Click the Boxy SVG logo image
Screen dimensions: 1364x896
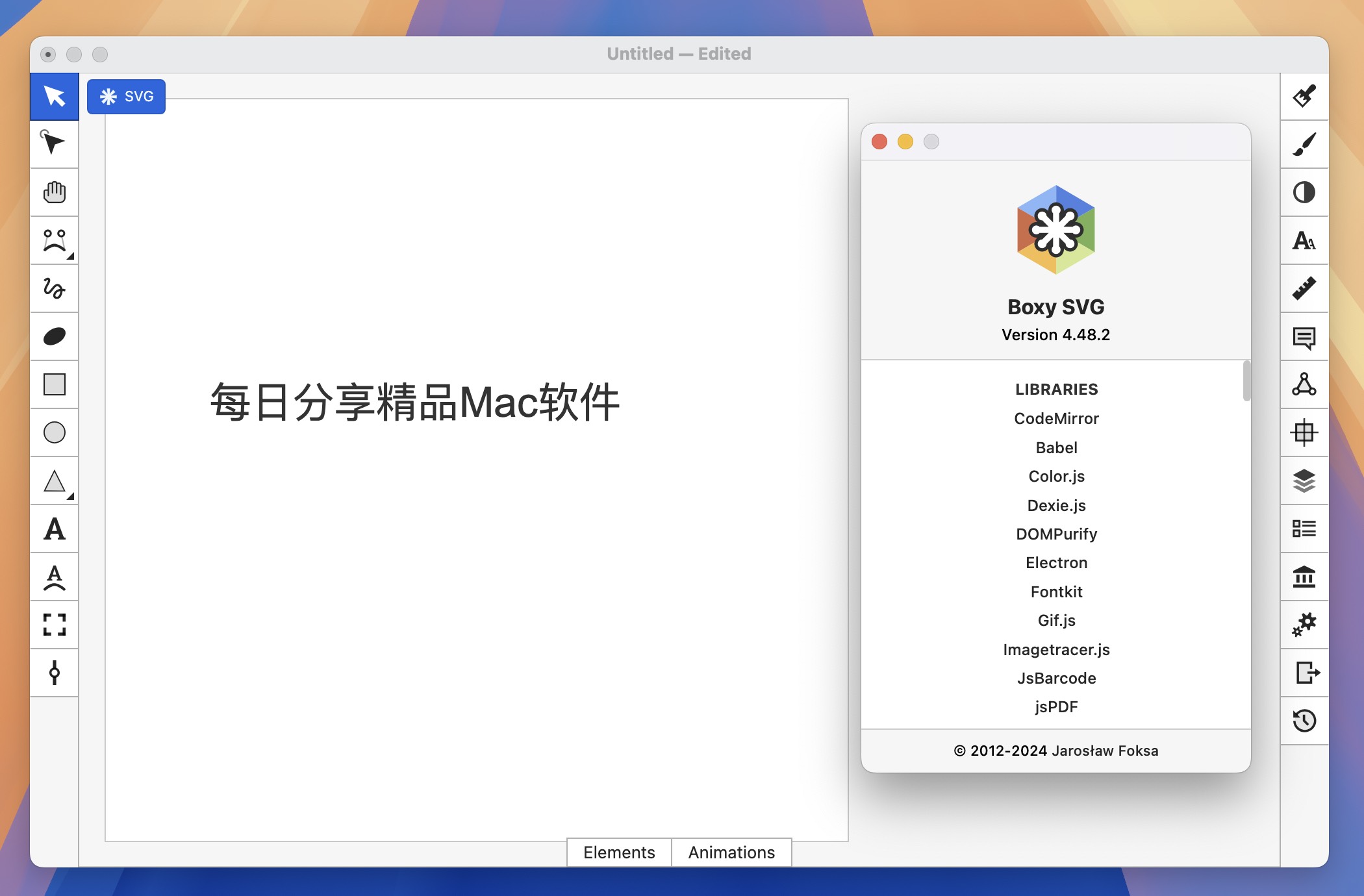[1056, 230]
